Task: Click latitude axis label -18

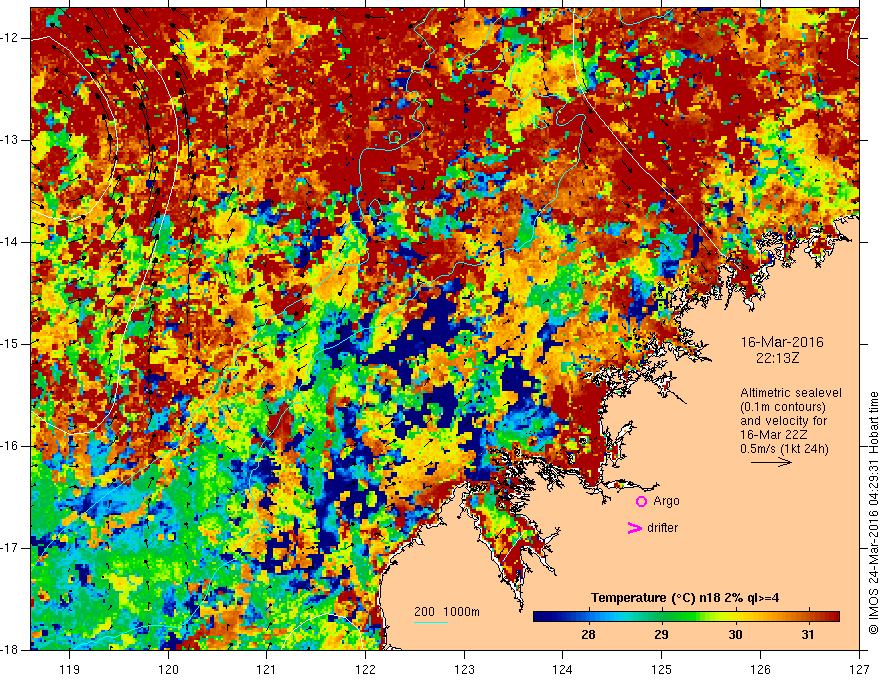Action: 10,650
